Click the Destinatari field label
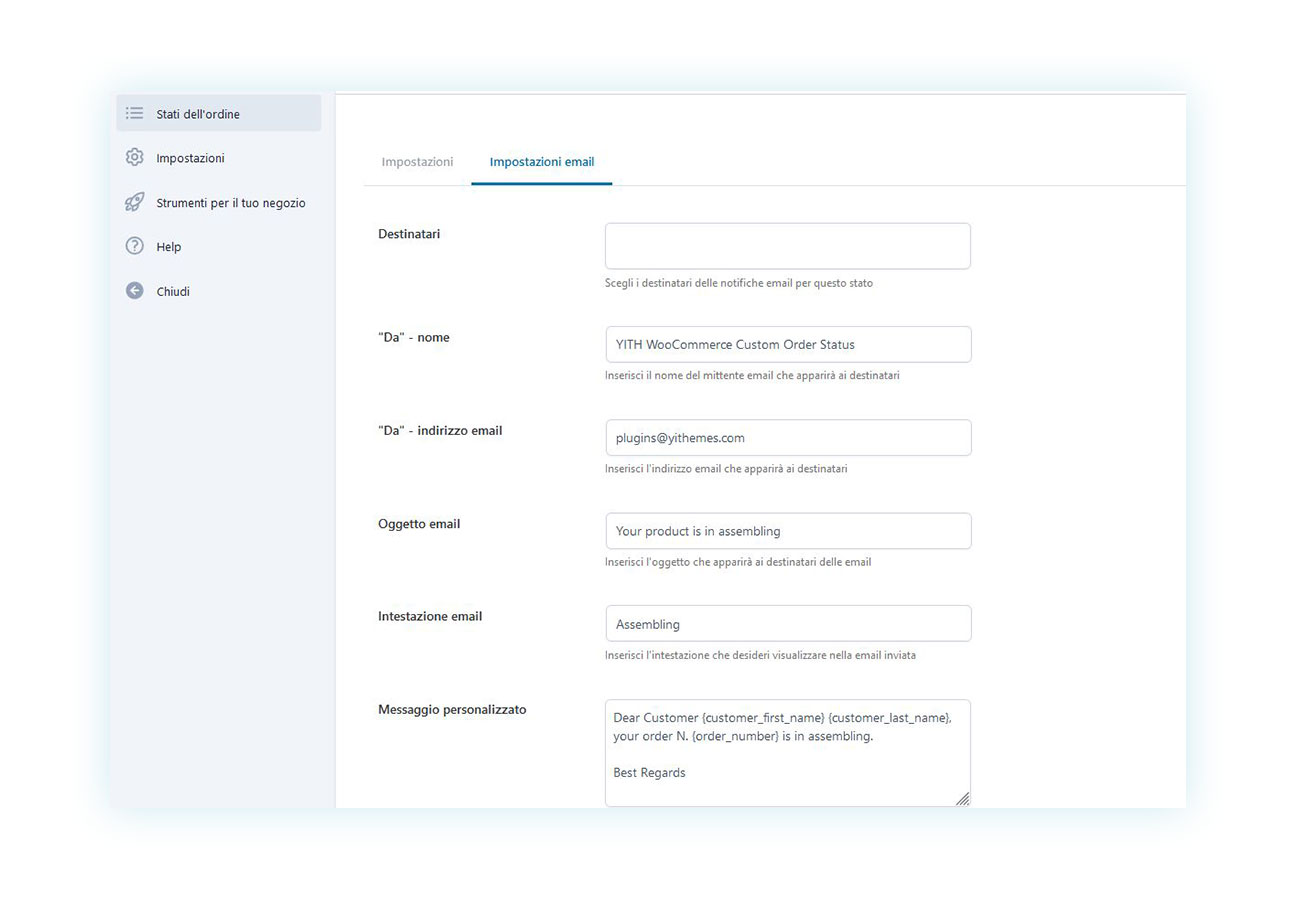 [x=409, y=234]
